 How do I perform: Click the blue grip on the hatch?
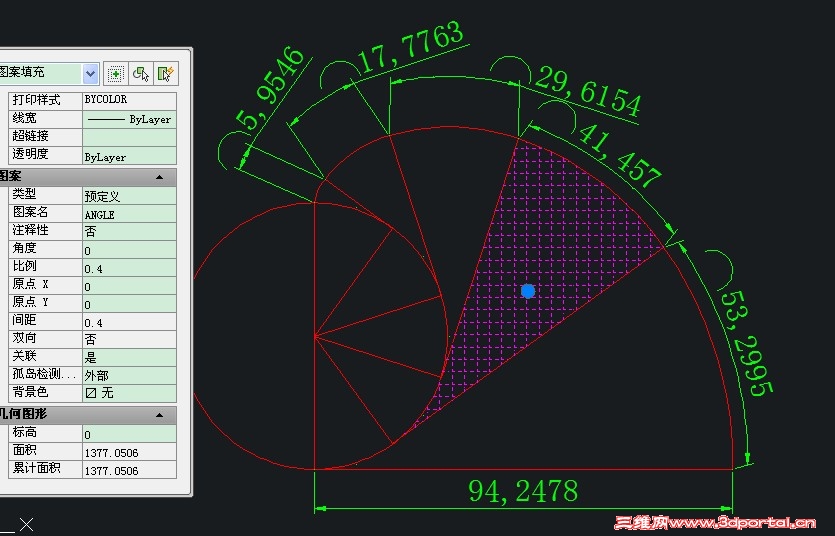click(528, 291)
